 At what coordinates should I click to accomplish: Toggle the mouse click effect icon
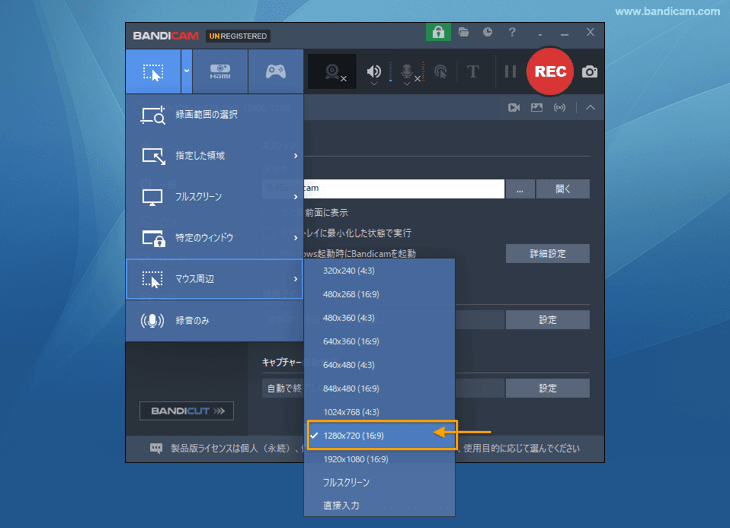(440, 71)
